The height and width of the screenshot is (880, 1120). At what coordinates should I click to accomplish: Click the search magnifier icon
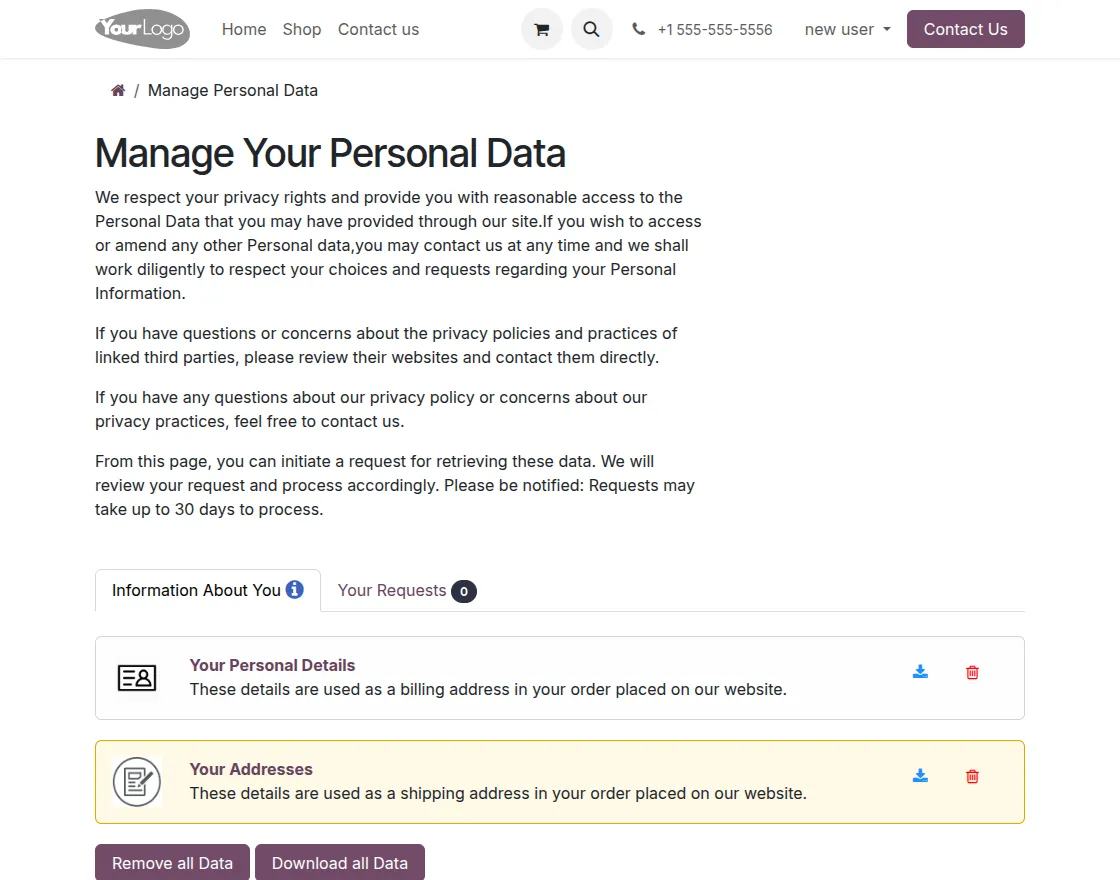click(591, 29)
